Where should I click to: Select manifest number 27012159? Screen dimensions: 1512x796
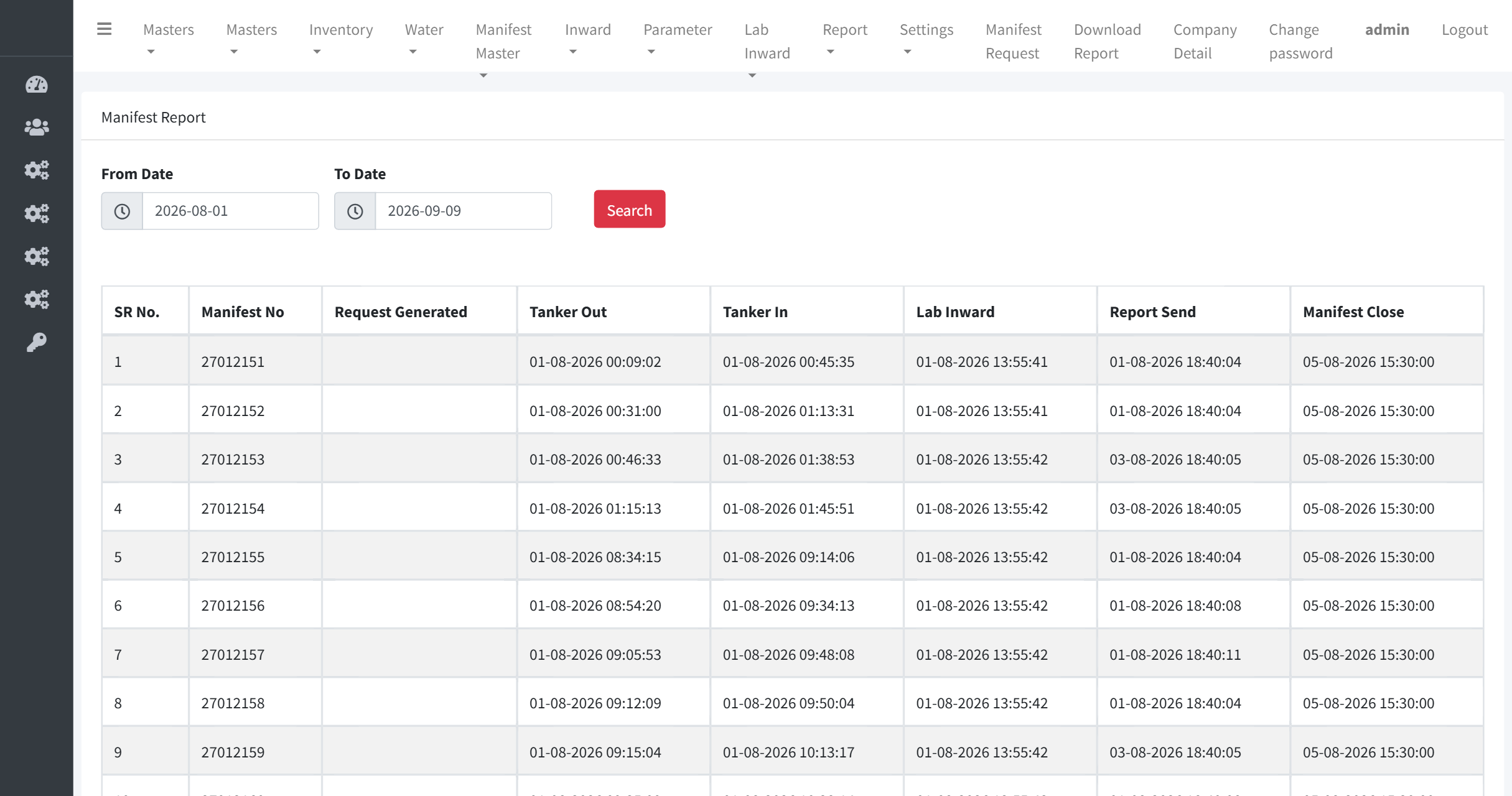pyautogui.click(x=233, y=752)
